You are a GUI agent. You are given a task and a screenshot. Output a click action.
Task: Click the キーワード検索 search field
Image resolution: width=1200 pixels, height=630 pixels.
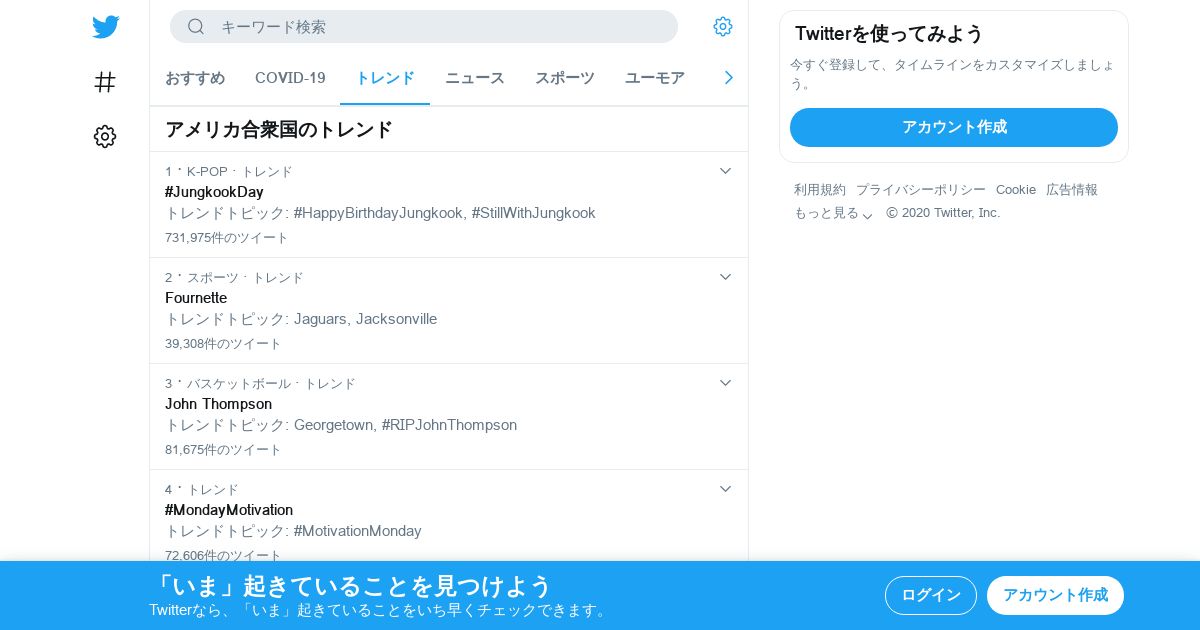point(424,26)
